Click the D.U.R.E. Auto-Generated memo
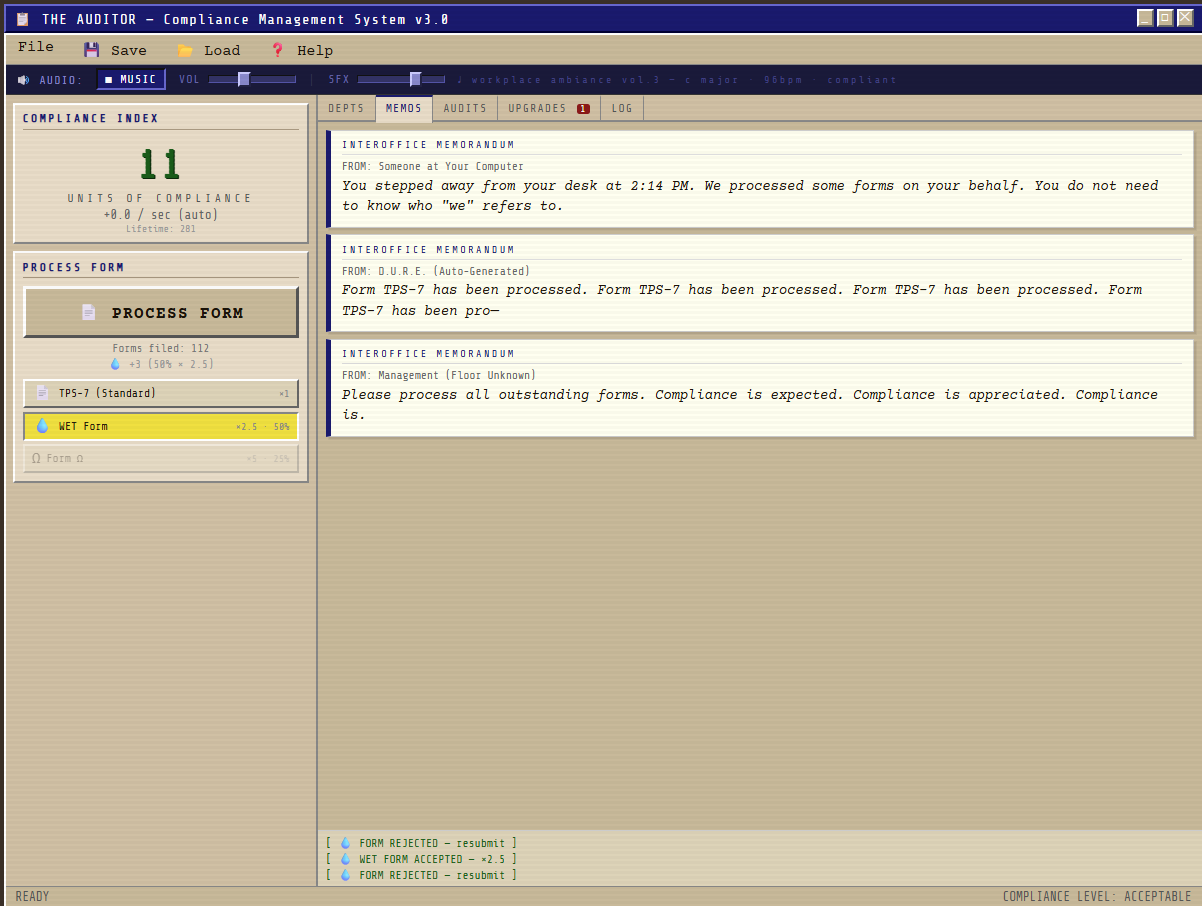1202x906 pixels. (760, 283)
